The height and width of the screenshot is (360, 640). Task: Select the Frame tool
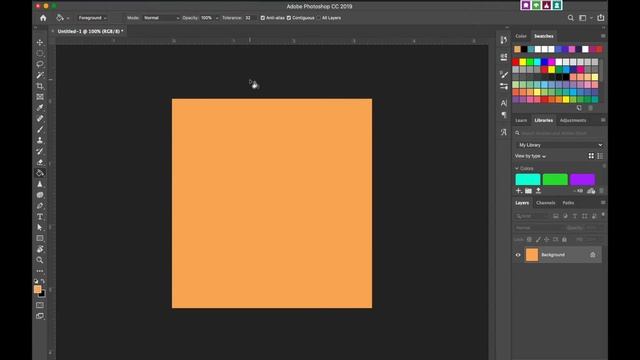click(x=40, y=97)
